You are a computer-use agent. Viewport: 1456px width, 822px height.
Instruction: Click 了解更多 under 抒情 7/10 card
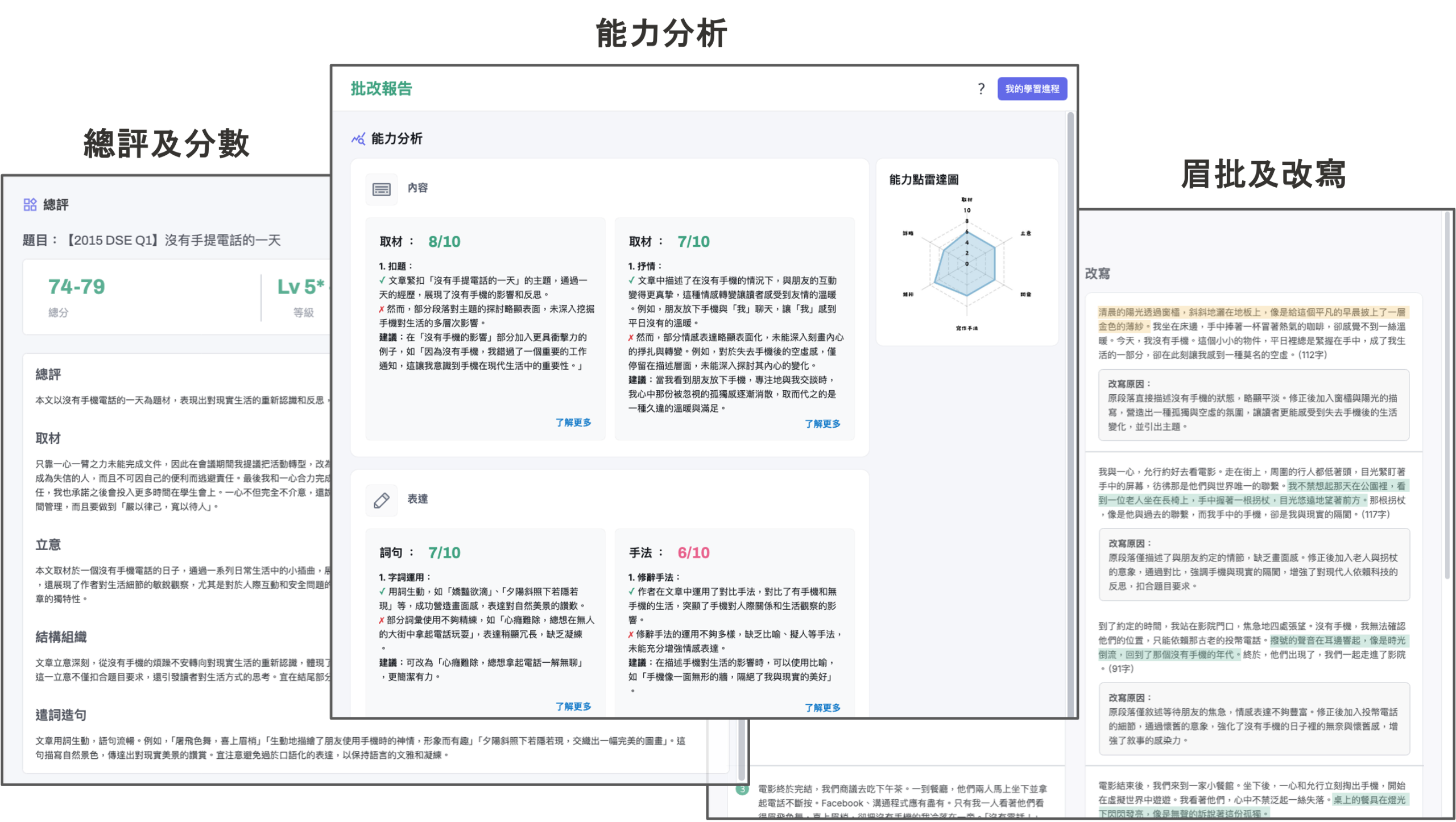(x=822, y=423)
